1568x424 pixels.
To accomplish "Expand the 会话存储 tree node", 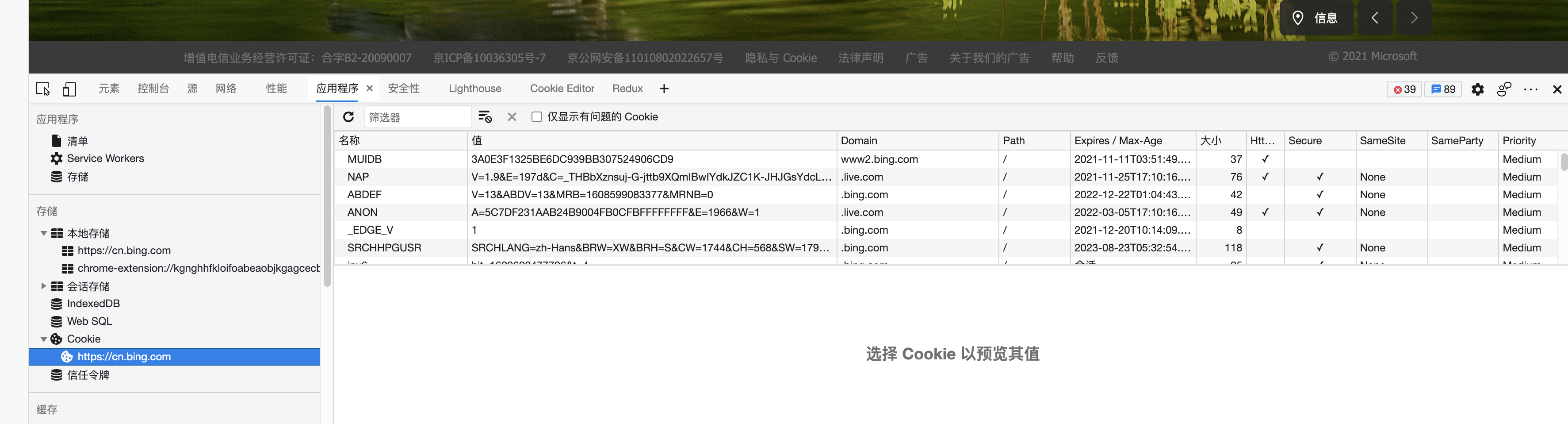I will tap(44, 286).
